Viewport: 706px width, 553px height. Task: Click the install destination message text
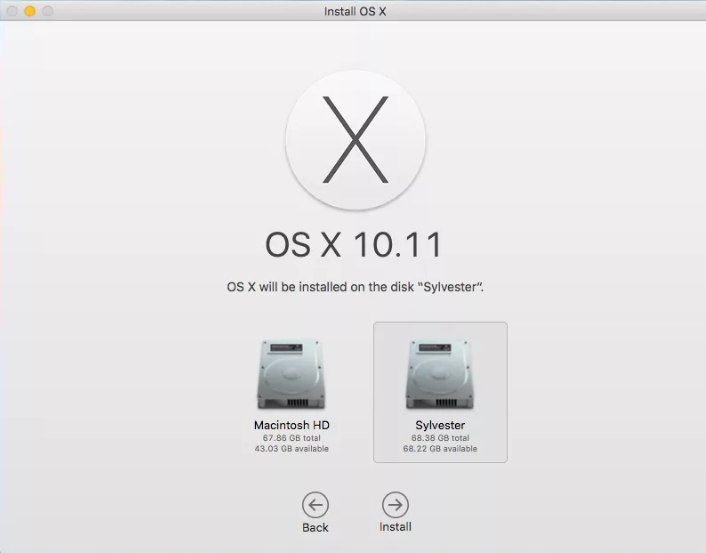click(356, 287)
